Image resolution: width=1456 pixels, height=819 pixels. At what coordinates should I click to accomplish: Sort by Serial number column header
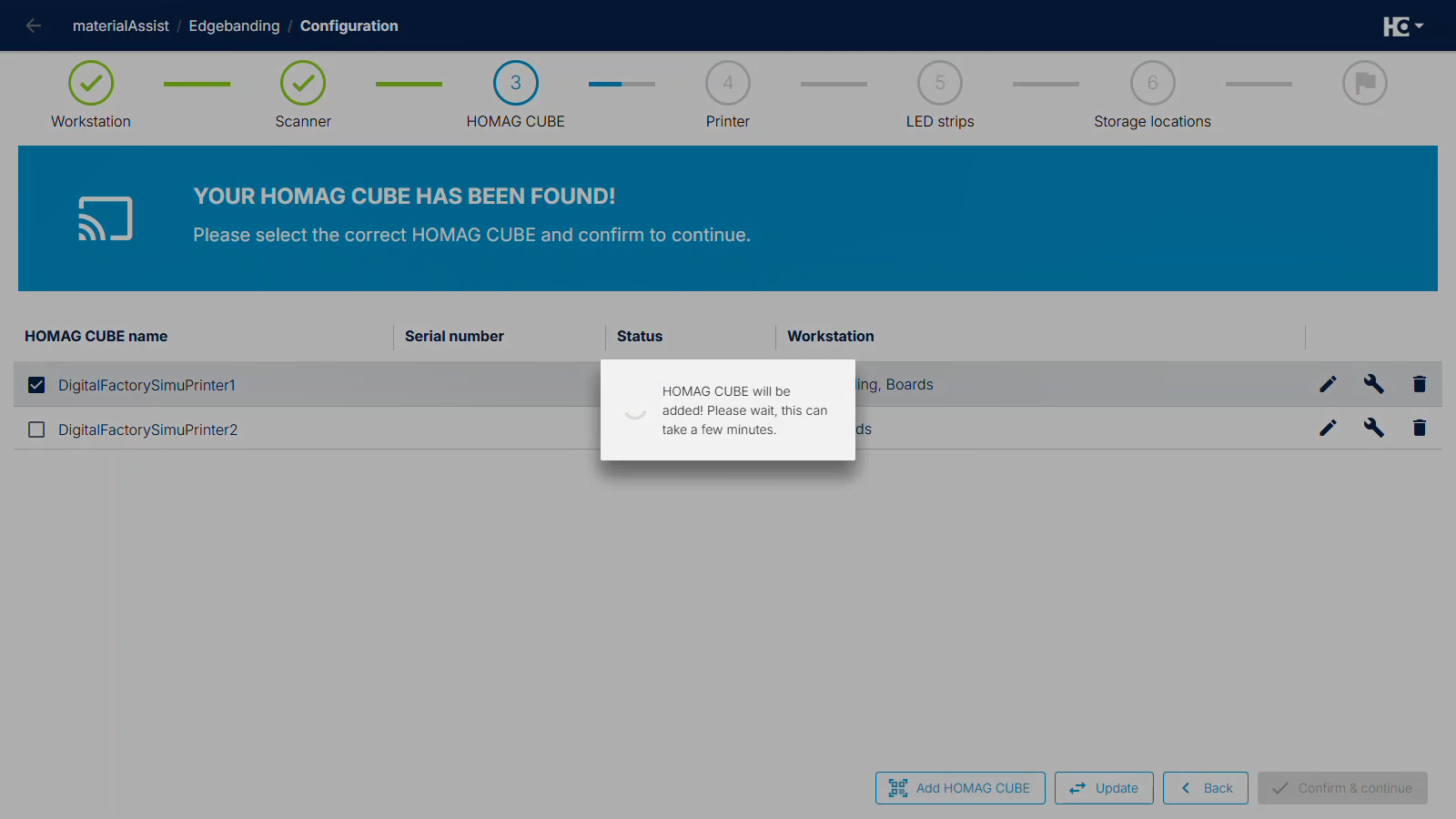[454, 336]
